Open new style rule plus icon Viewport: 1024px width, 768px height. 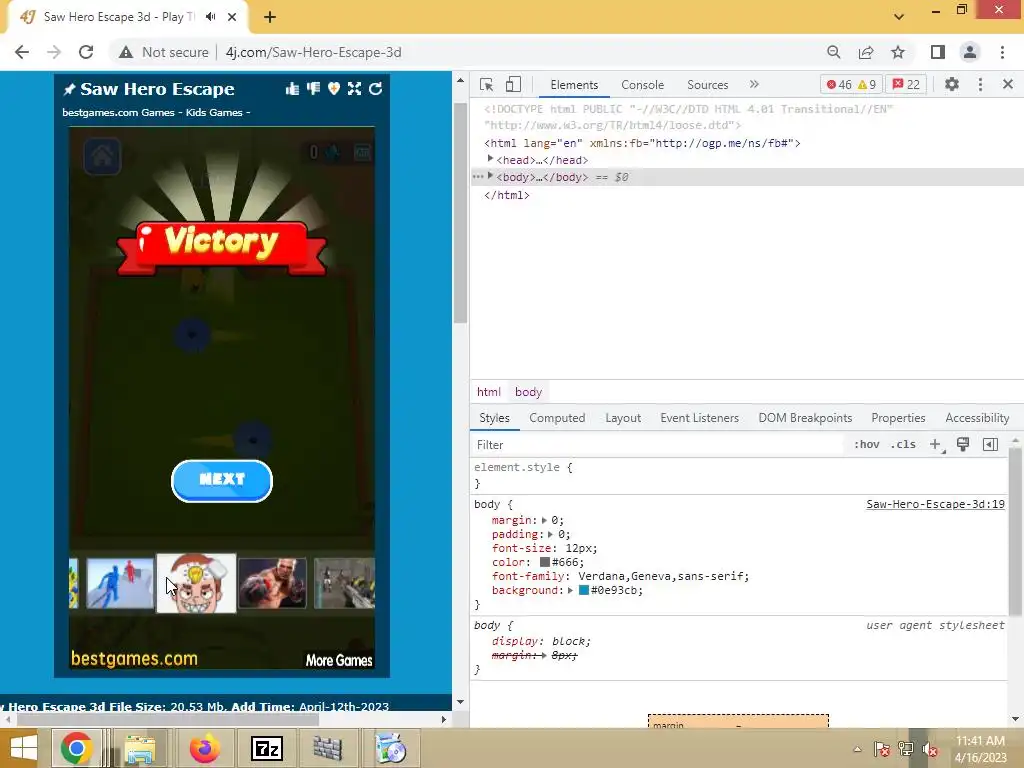(936, 445)
